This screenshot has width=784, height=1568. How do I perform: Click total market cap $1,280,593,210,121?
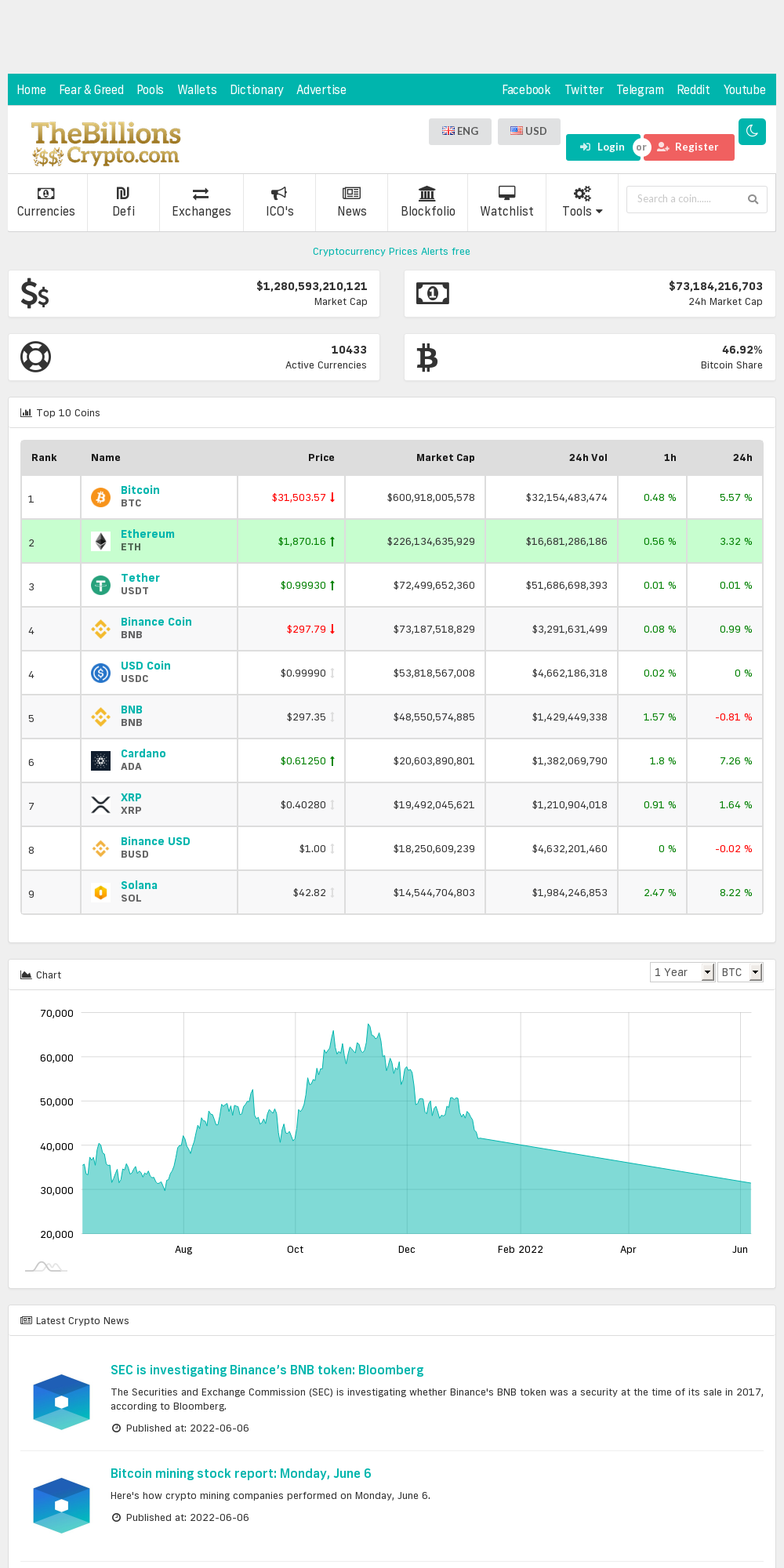pos(312,286)
